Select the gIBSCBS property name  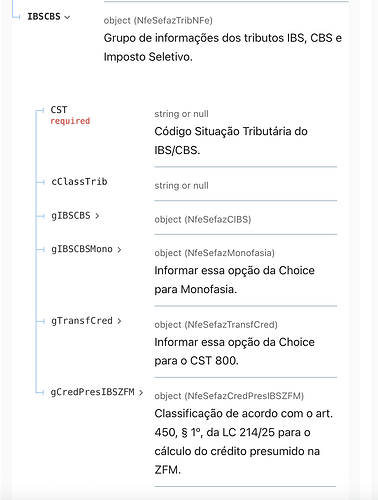tap(71, 216)
